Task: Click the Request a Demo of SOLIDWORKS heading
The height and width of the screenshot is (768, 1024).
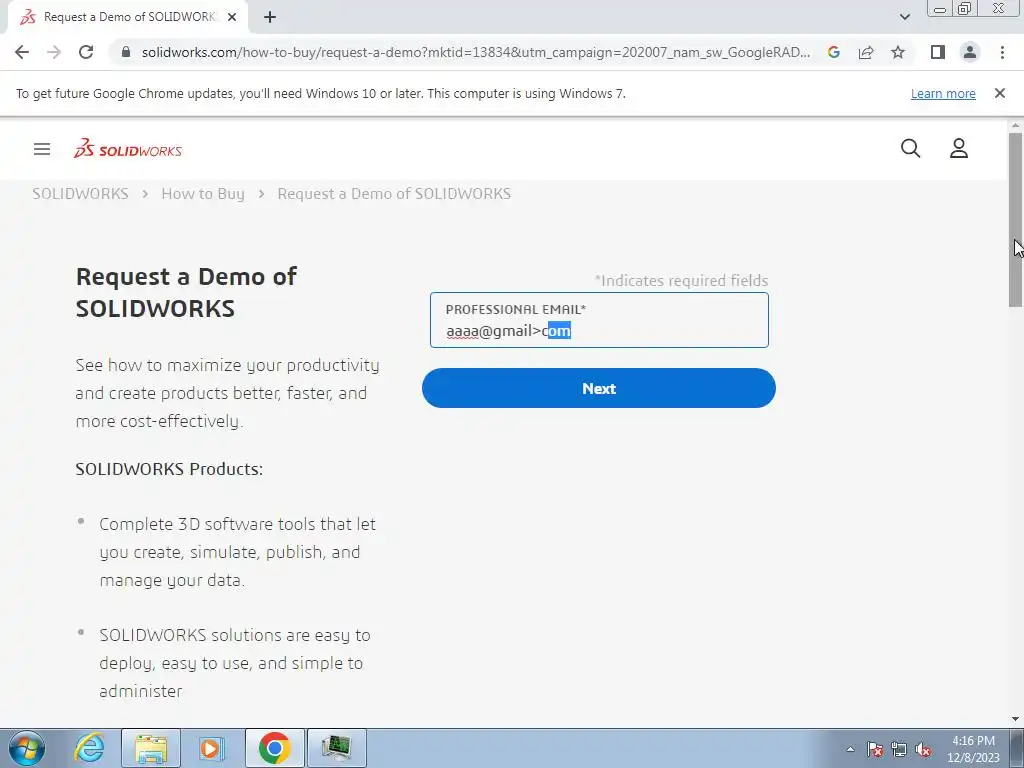Action: click(x=186, y=292)
